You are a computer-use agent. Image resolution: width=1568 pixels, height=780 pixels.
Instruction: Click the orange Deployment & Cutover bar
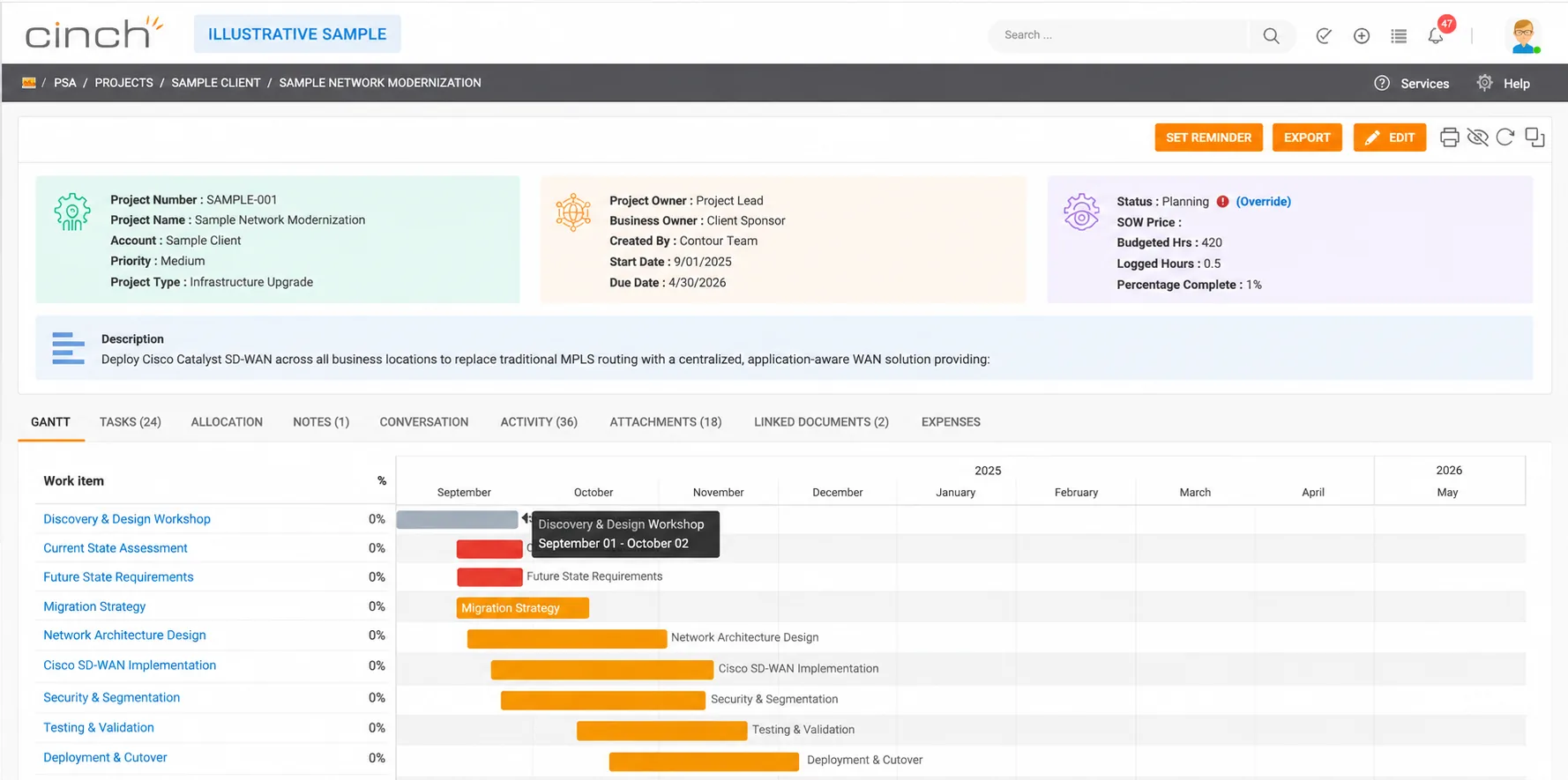pos(704,761)
